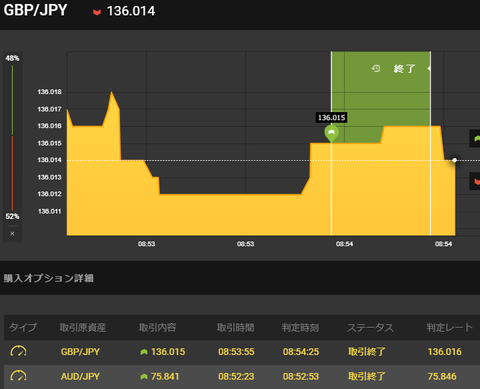Click the history clock icon beside 終了
The width and height of the screenshot is (480, 389).
[x=376, y=69]
